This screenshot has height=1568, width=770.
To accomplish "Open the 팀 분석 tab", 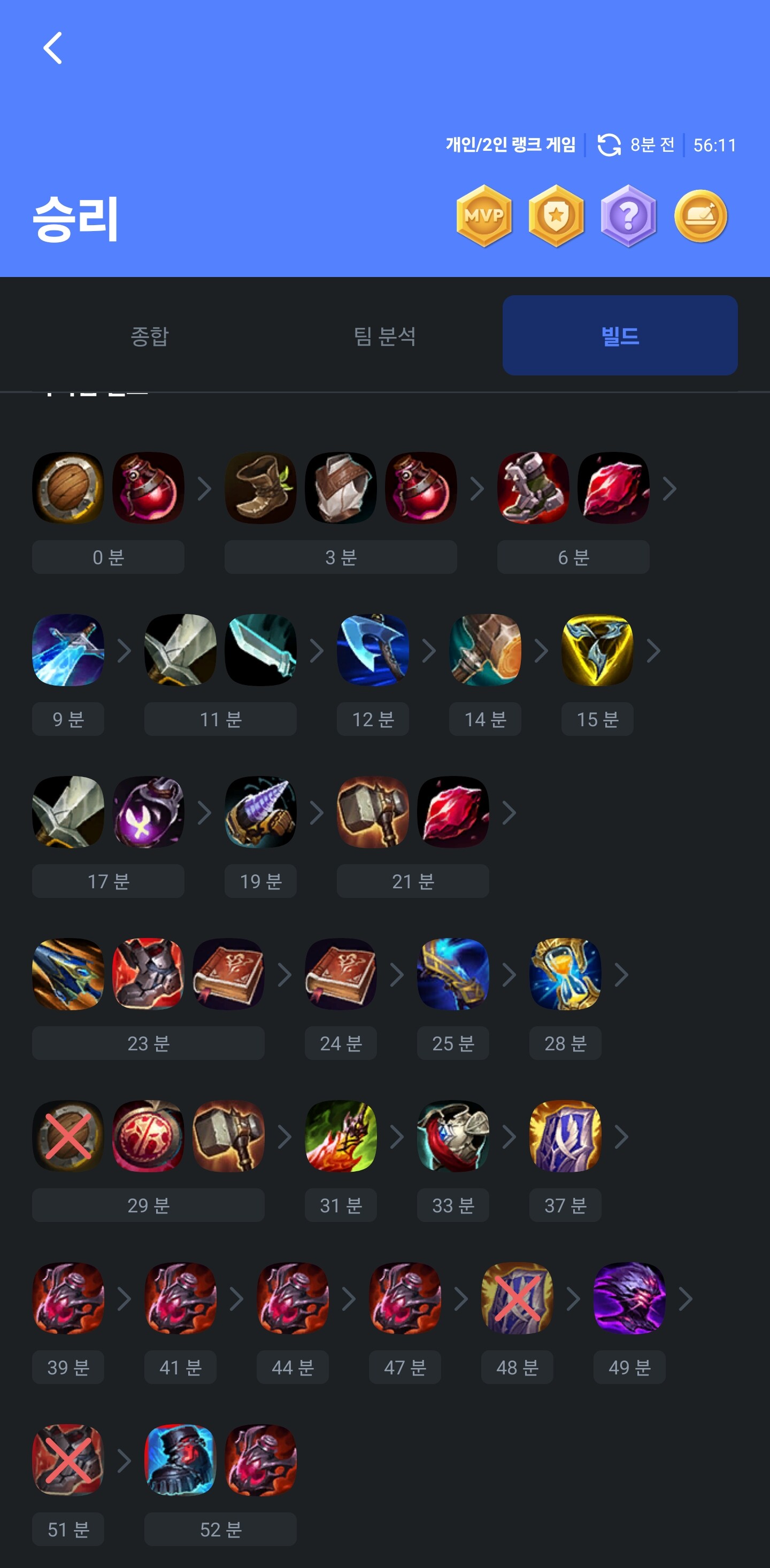I will [384, 335].
